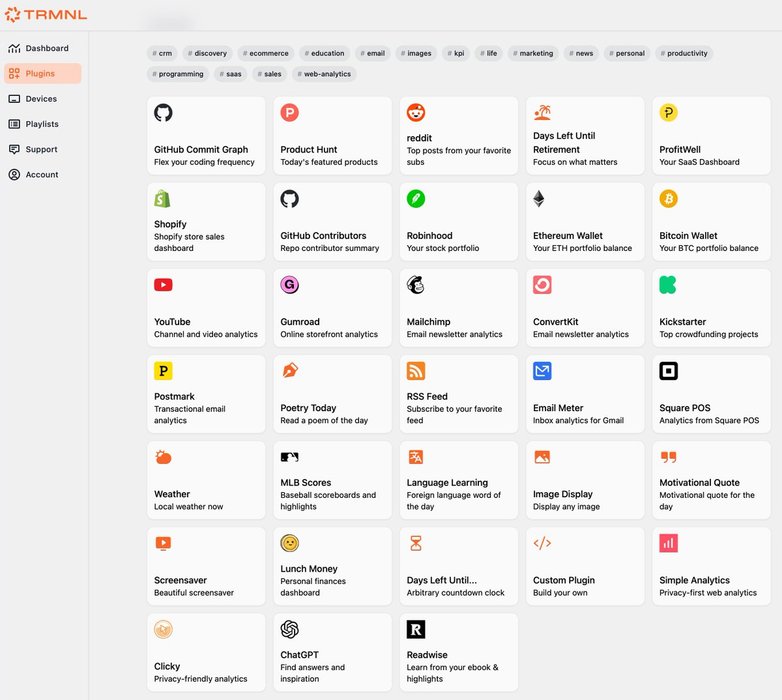Select the sales tag filter
Viewport: 782px width, 700px height.
point(269,74)
